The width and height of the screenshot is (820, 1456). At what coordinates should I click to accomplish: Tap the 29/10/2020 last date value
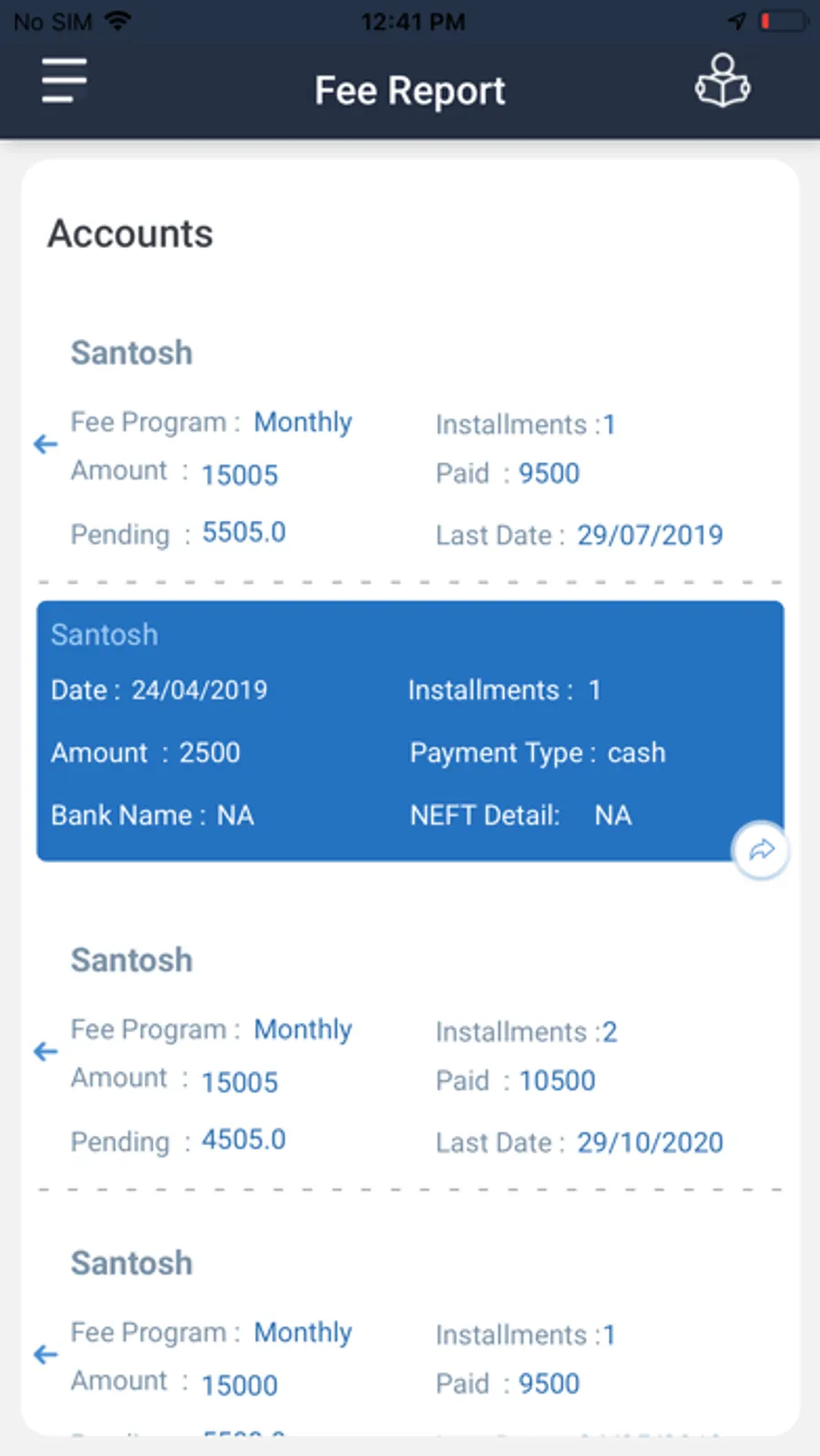(650, 1142)
